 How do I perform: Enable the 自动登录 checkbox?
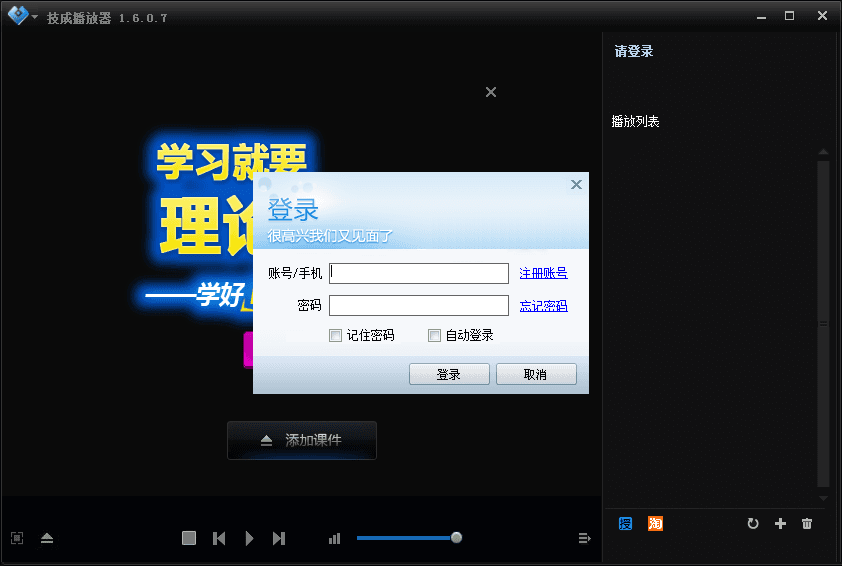pos(434,336)
